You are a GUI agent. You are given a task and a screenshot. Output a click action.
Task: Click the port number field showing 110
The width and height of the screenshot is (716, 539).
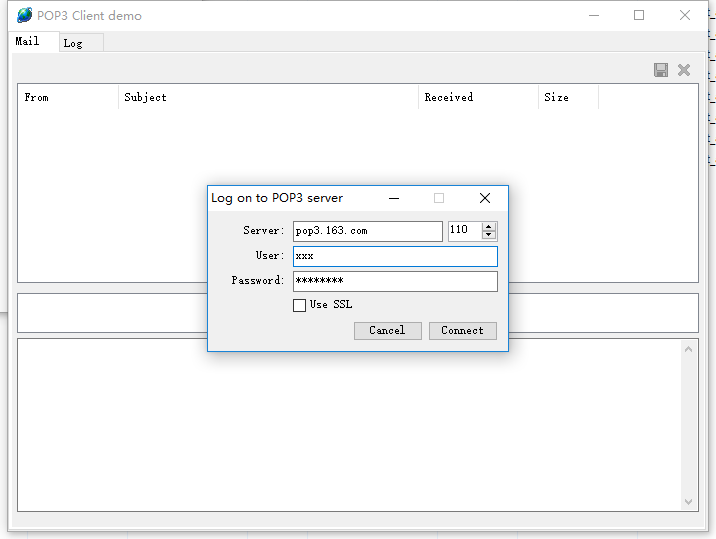(465, 231)
